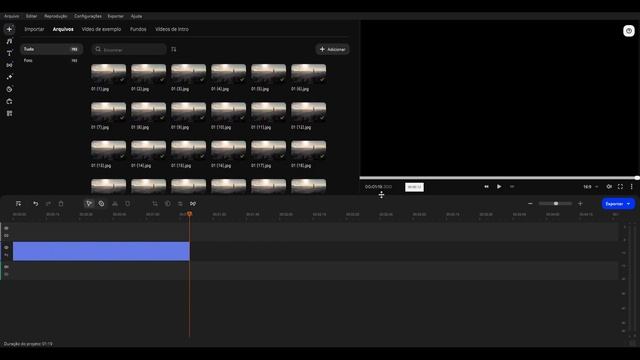Open color adjustments half-circle icon
Image resolution: width=640 pixels, height=360 pixels.
168,204
